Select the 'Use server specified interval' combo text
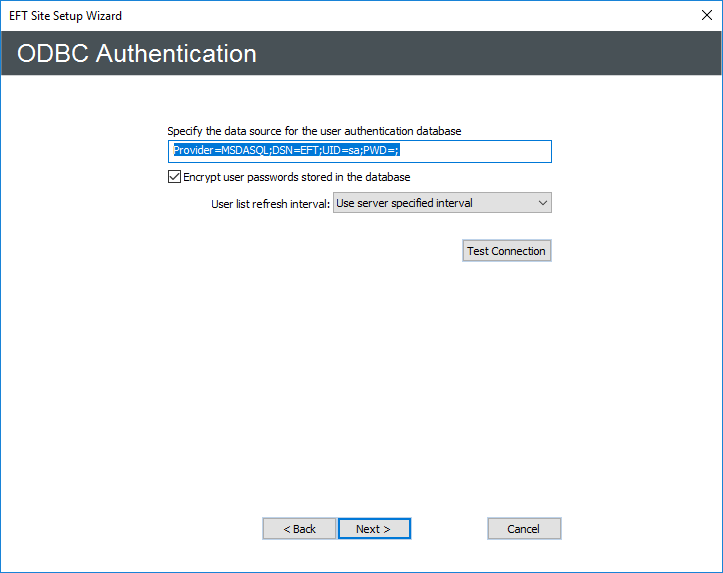Viewport: 723px width, 573px height. (x=404, y=203)
